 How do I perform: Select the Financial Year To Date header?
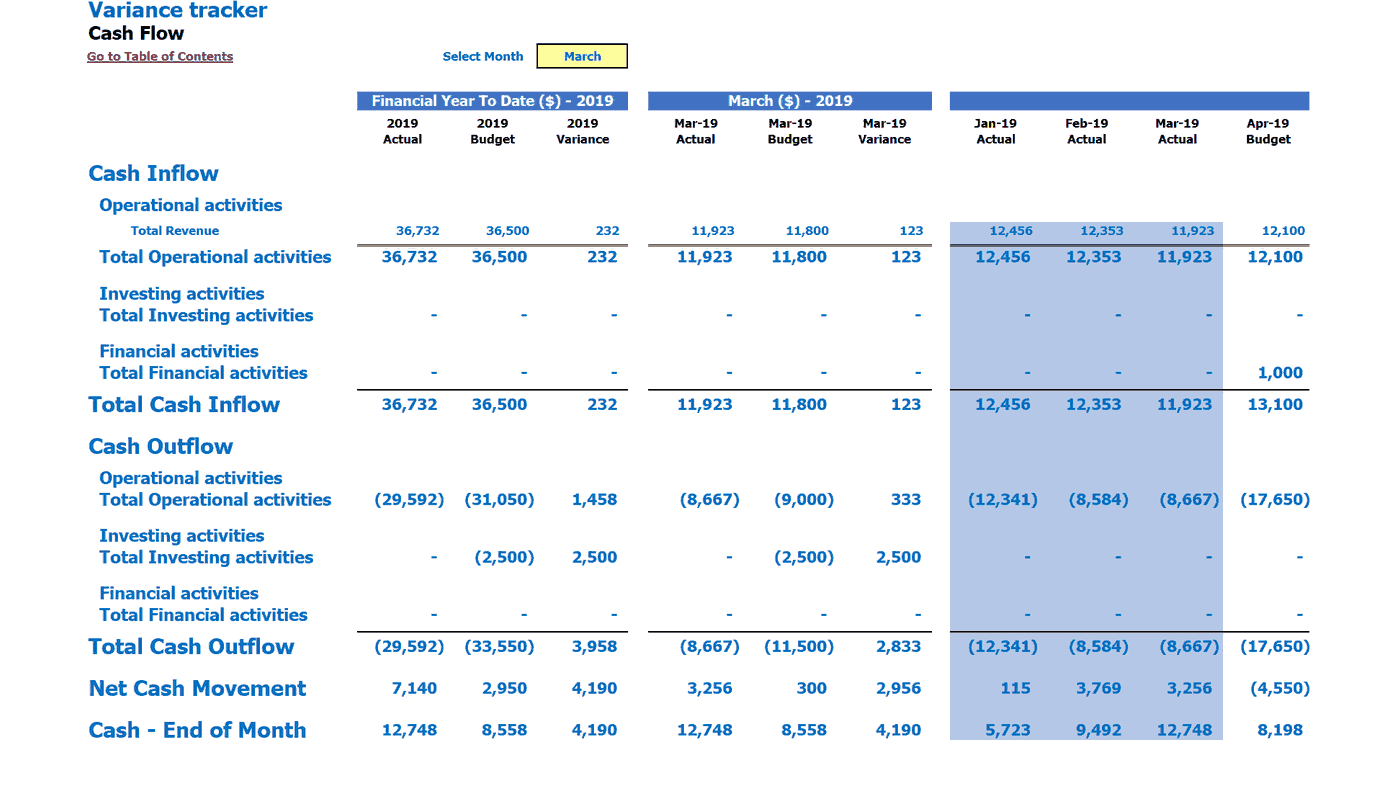click(493, 101)
